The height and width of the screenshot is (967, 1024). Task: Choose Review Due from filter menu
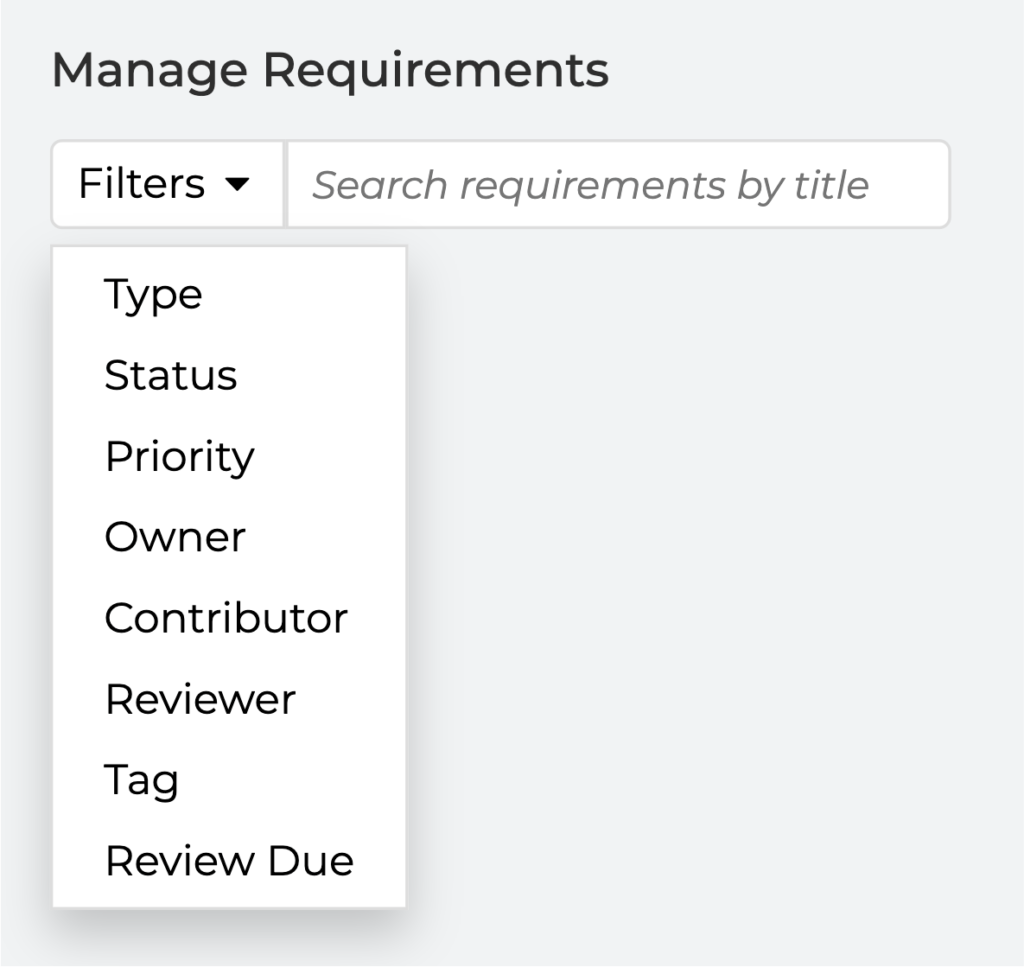click(x=229, y=861)
